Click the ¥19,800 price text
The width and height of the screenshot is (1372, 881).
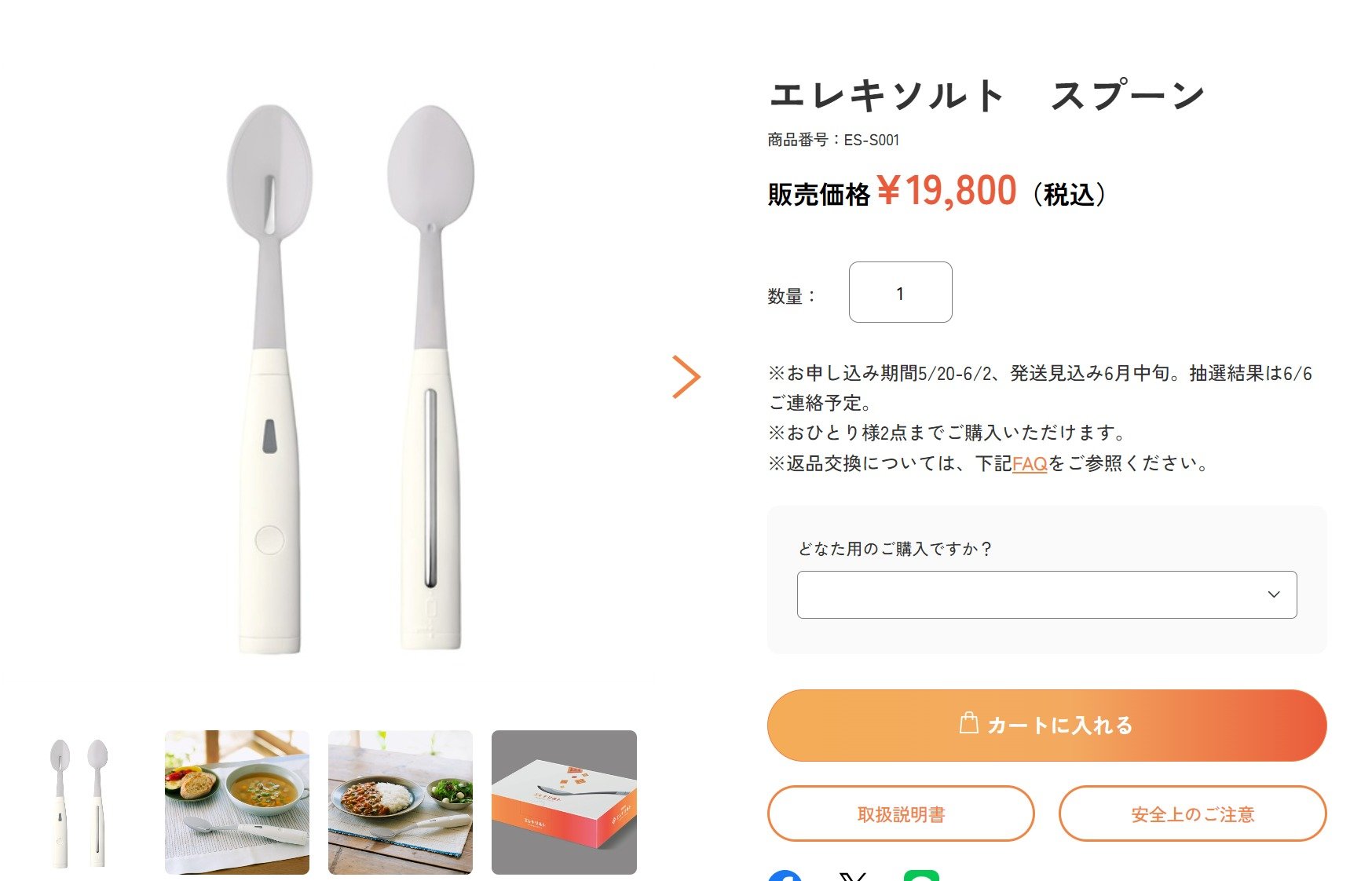click(946, 192)
